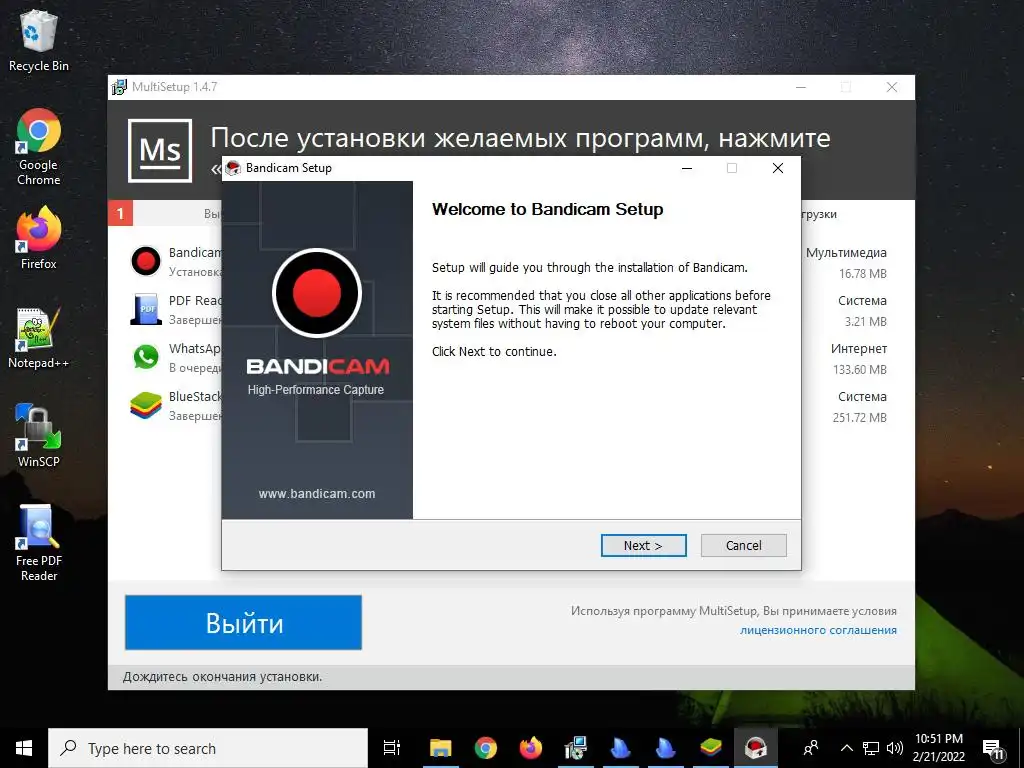
Task: Click the Bandicam icon in MultiSetup list
Action: click(x=146, y=261)
